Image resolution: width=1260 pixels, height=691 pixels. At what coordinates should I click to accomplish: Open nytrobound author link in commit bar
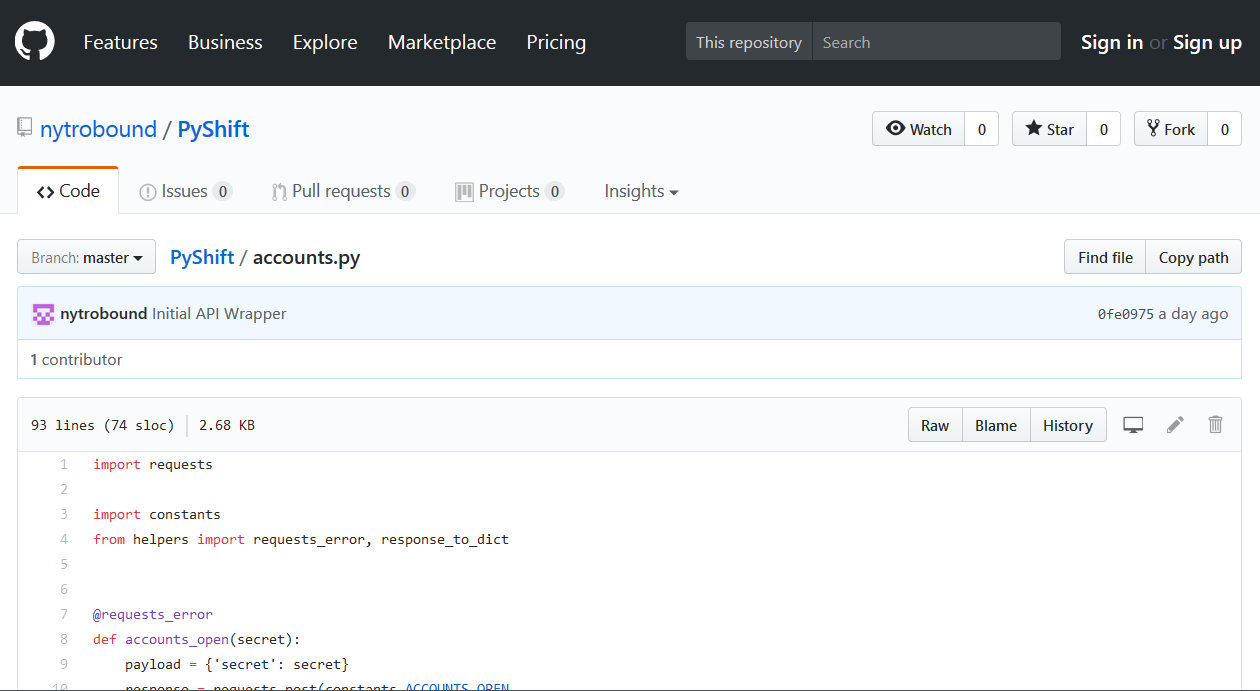click(104, 314)
